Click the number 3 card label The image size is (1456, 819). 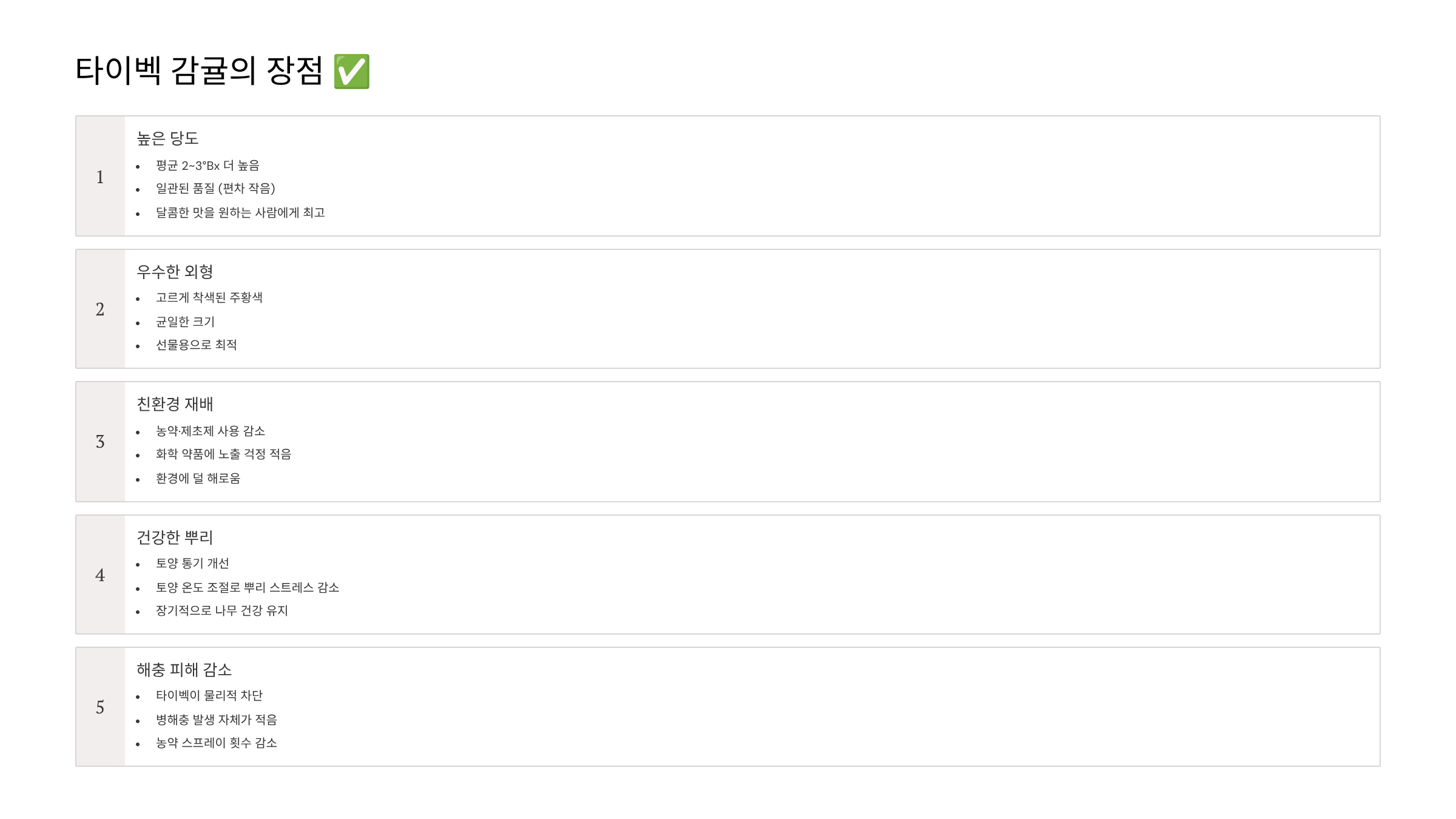[100, 442]
